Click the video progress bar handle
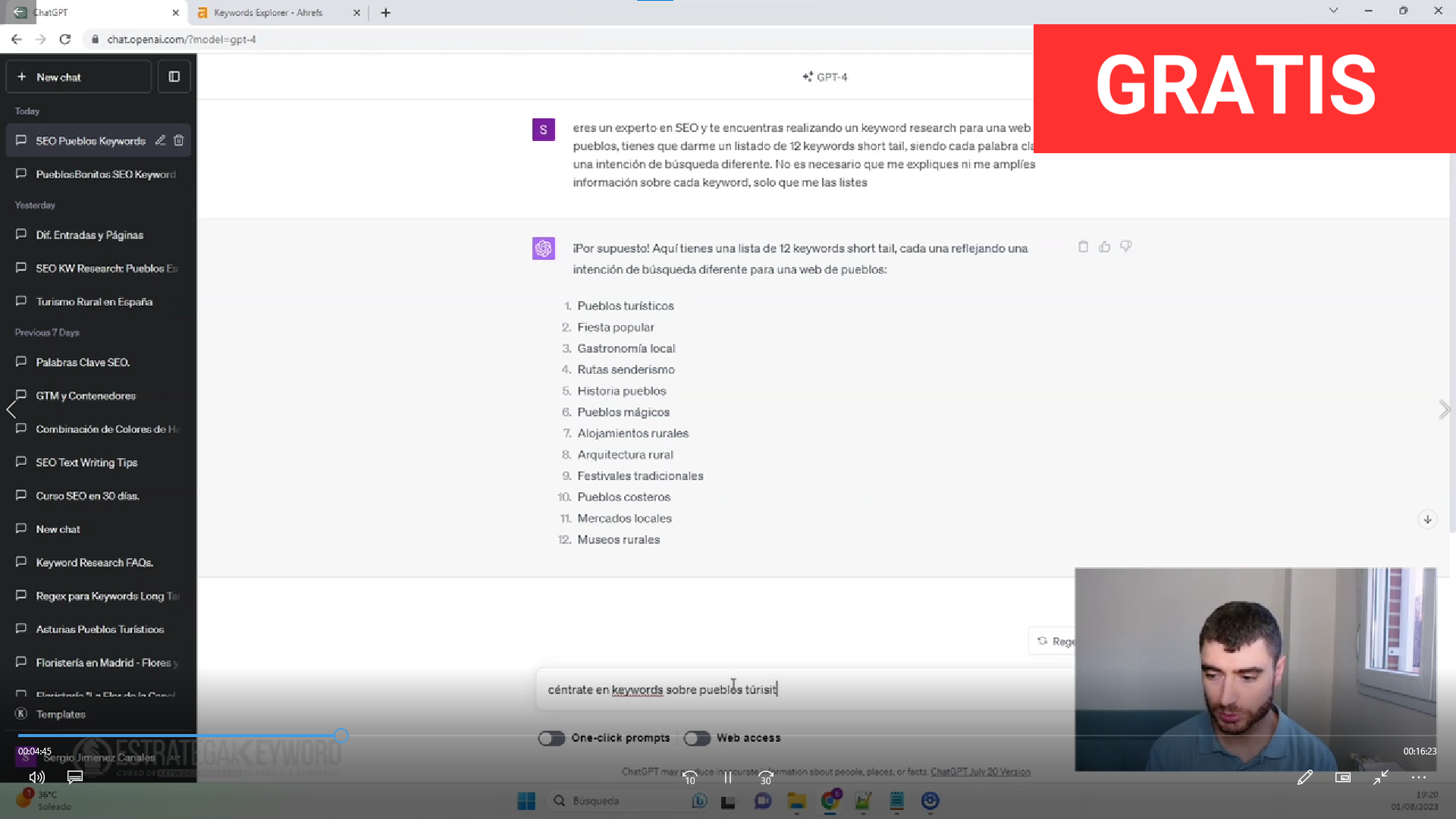Screen dimensions: 1456x819 [x=341, y=735]
